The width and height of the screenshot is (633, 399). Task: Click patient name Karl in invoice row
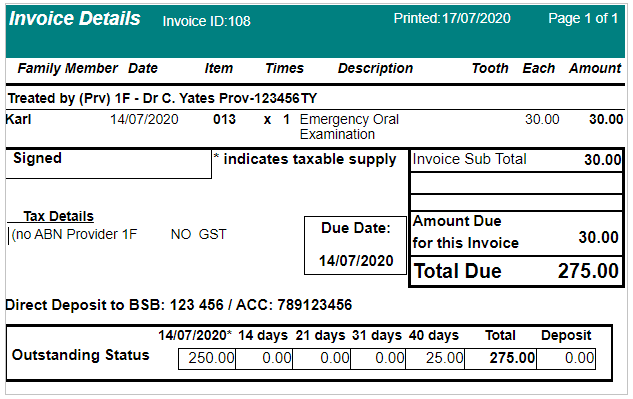tap(18, 119)
